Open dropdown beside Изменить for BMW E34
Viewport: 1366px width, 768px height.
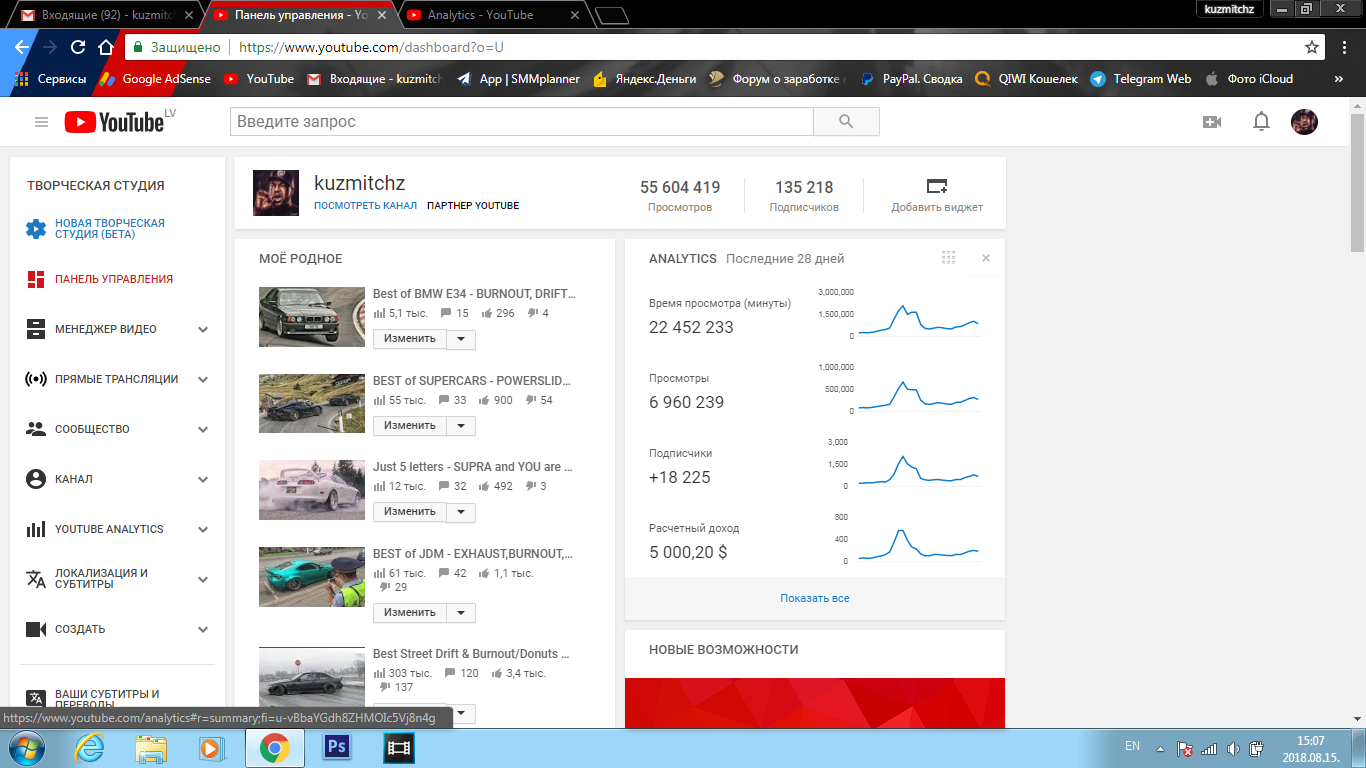coord(461,339)
